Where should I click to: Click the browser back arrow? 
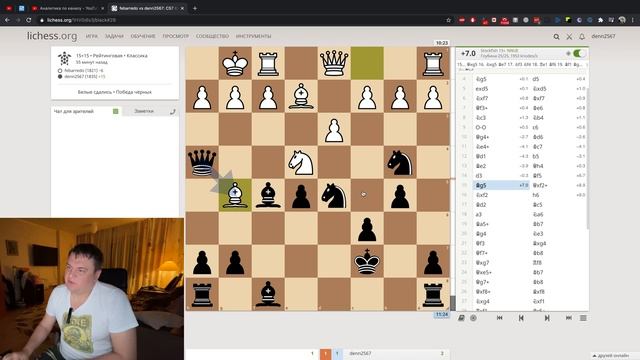[x=7, y=20]
